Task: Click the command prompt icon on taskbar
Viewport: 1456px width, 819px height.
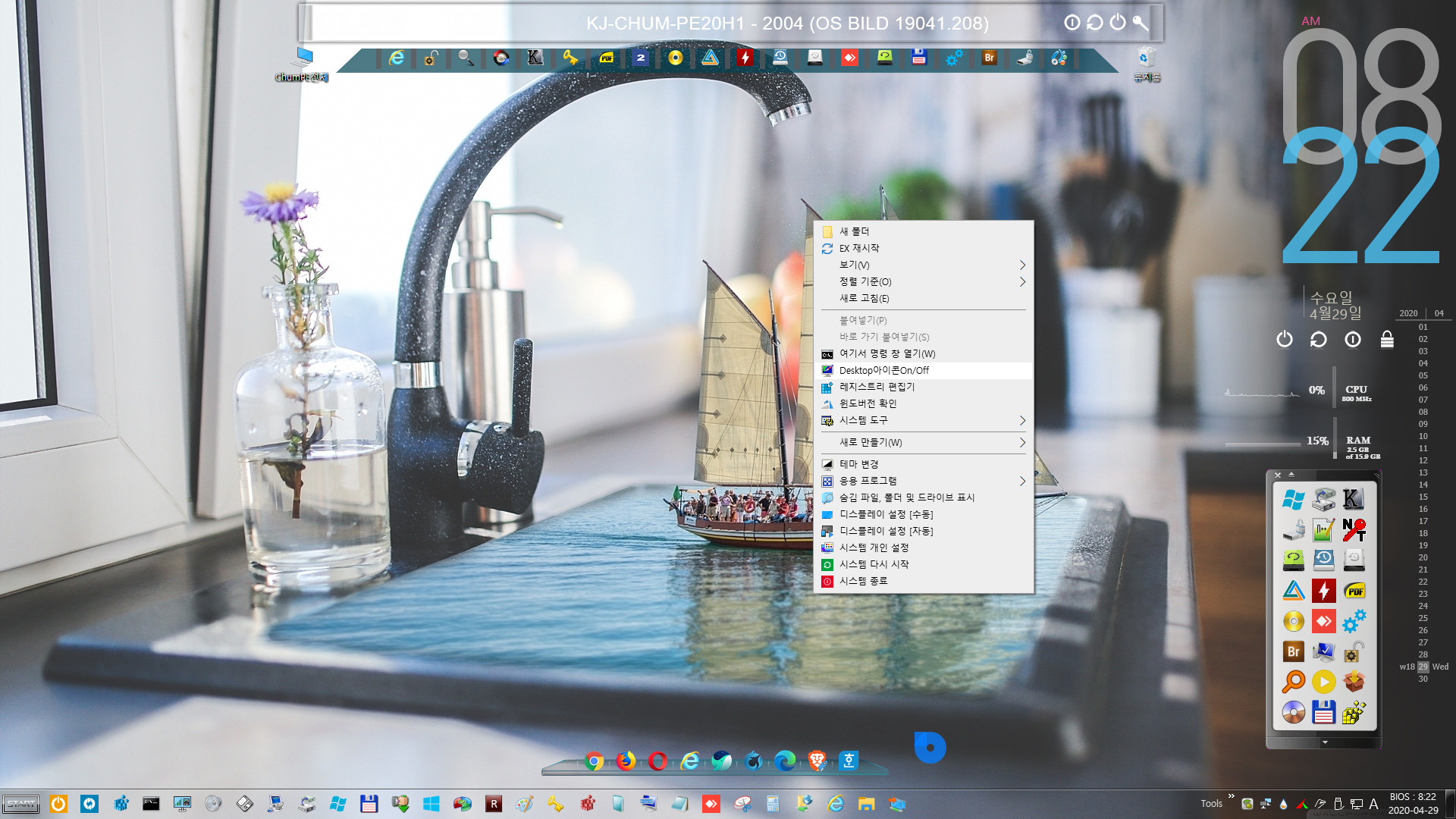Action: (151, 804)
